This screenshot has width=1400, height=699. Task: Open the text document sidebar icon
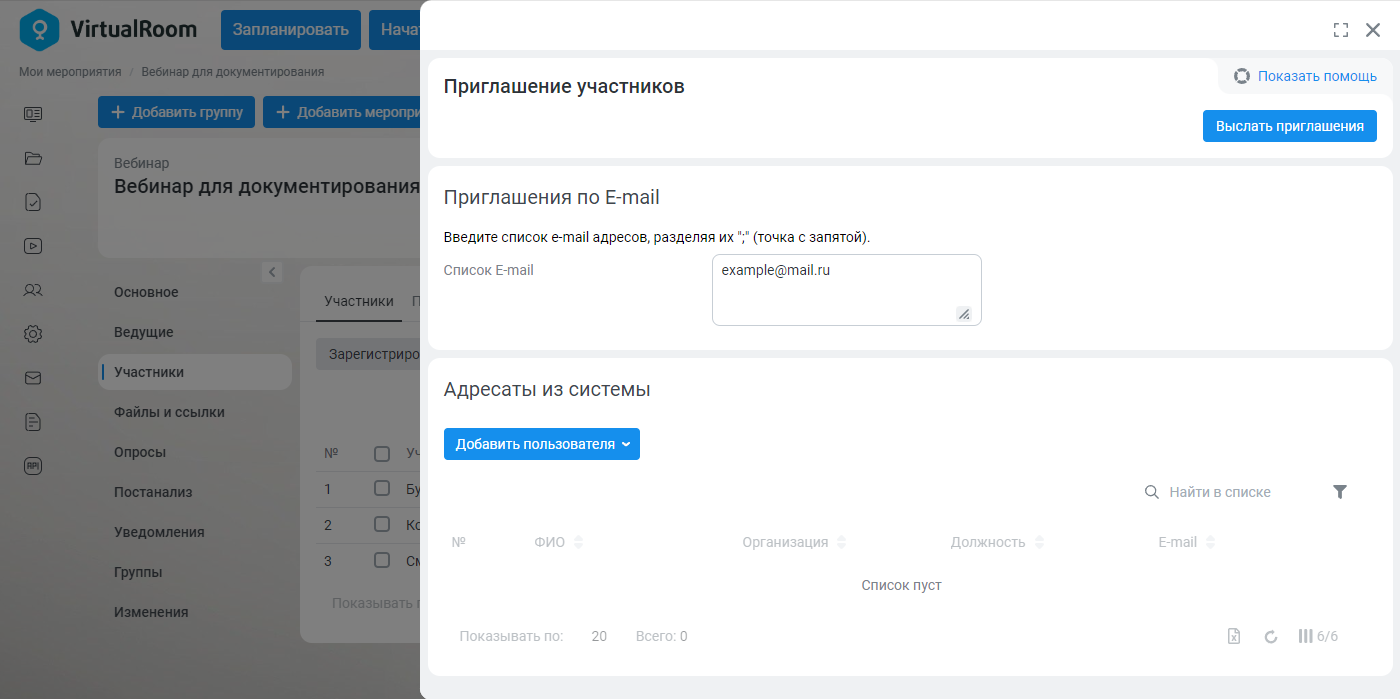(33, 422)
